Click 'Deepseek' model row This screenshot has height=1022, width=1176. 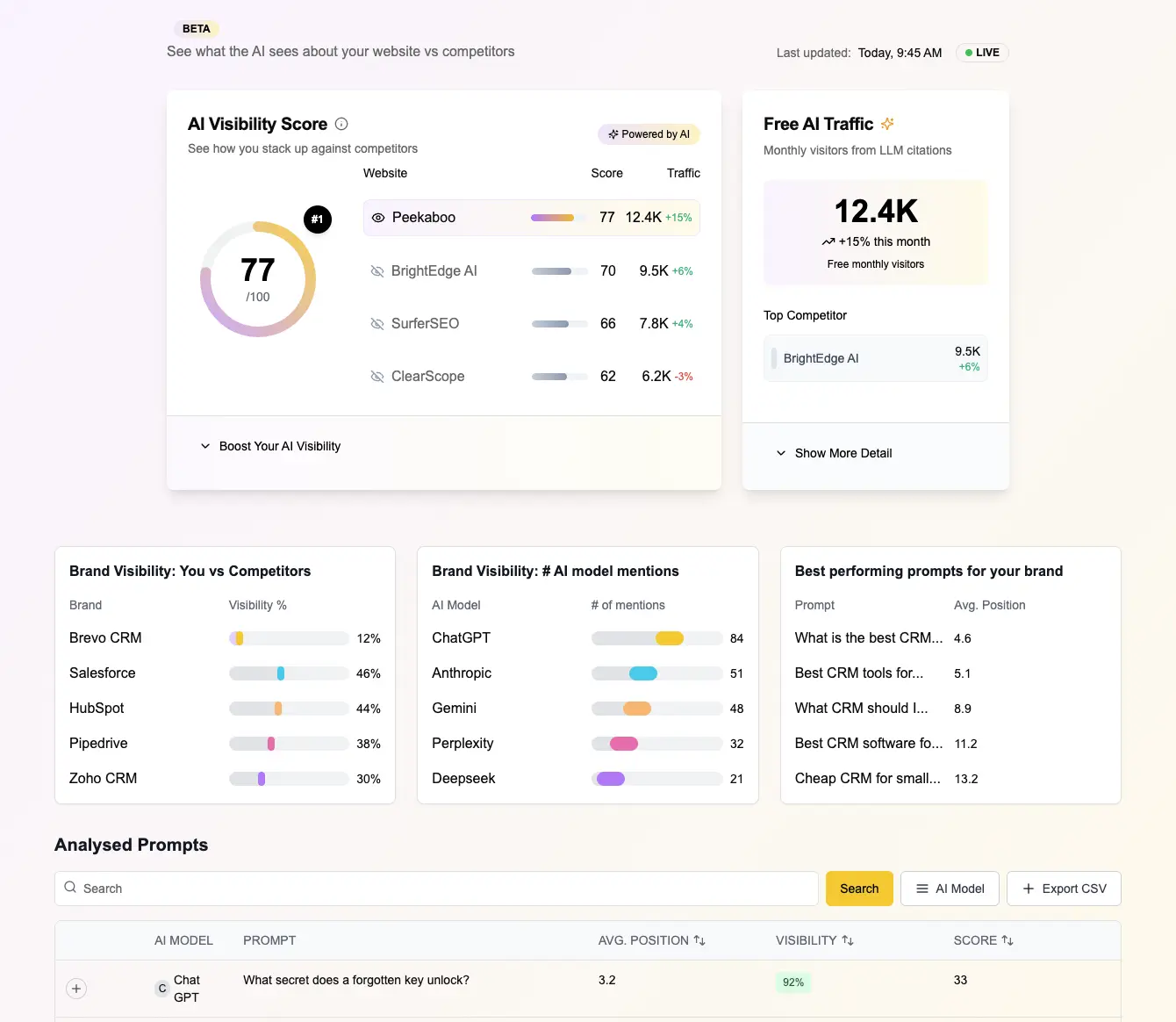click(x=588, y=779)
